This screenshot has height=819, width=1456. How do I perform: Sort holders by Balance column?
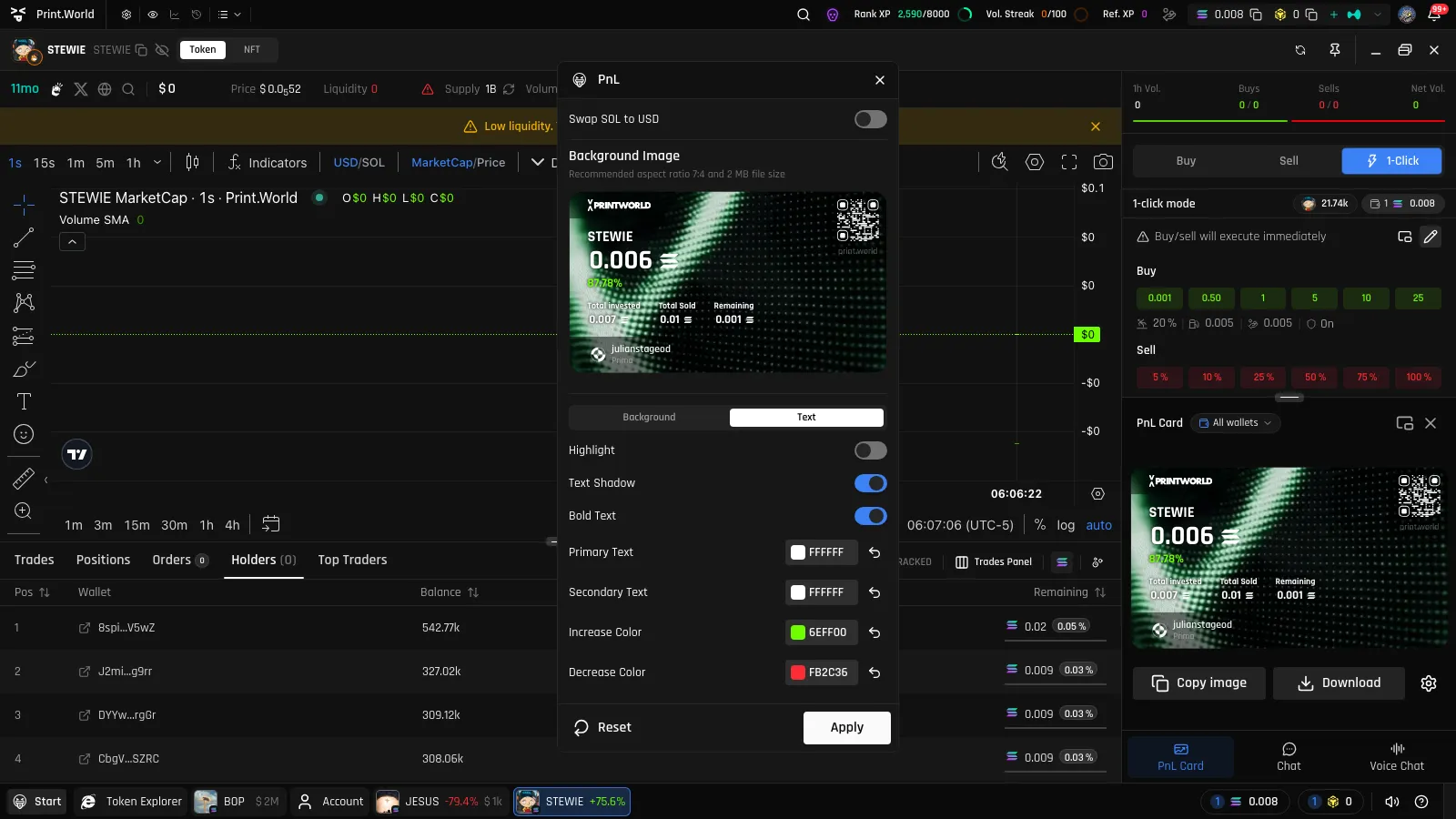[450, 592]
